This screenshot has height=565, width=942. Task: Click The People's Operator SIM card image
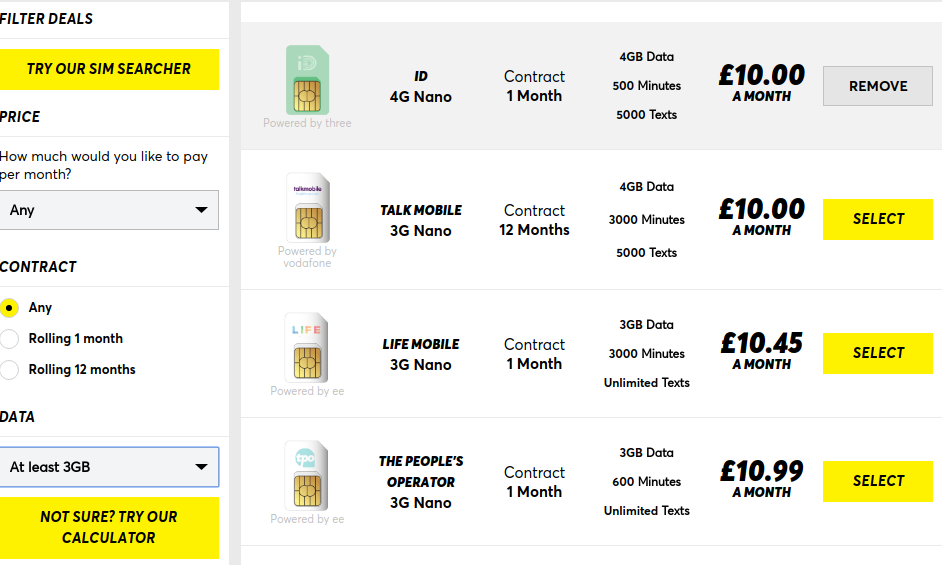click(x=306, y=475)
